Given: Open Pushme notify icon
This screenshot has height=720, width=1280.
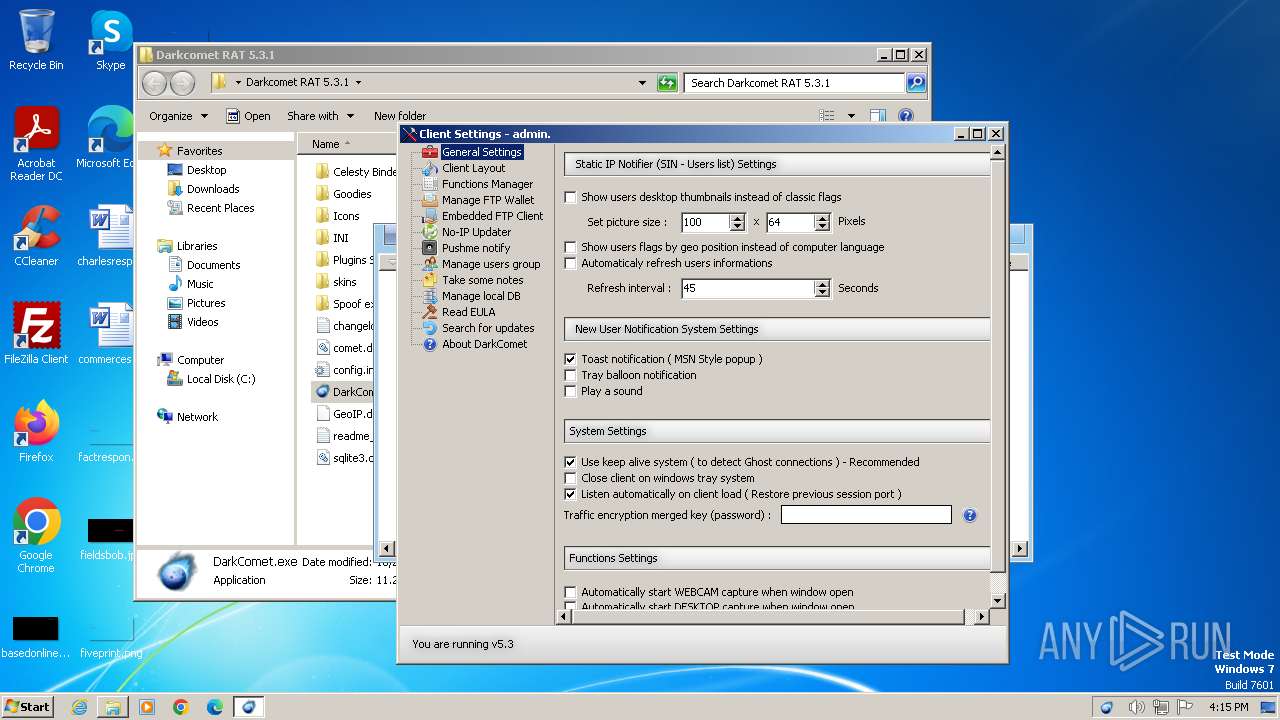Looking at the screenshot, I should (x=430, y=248).
